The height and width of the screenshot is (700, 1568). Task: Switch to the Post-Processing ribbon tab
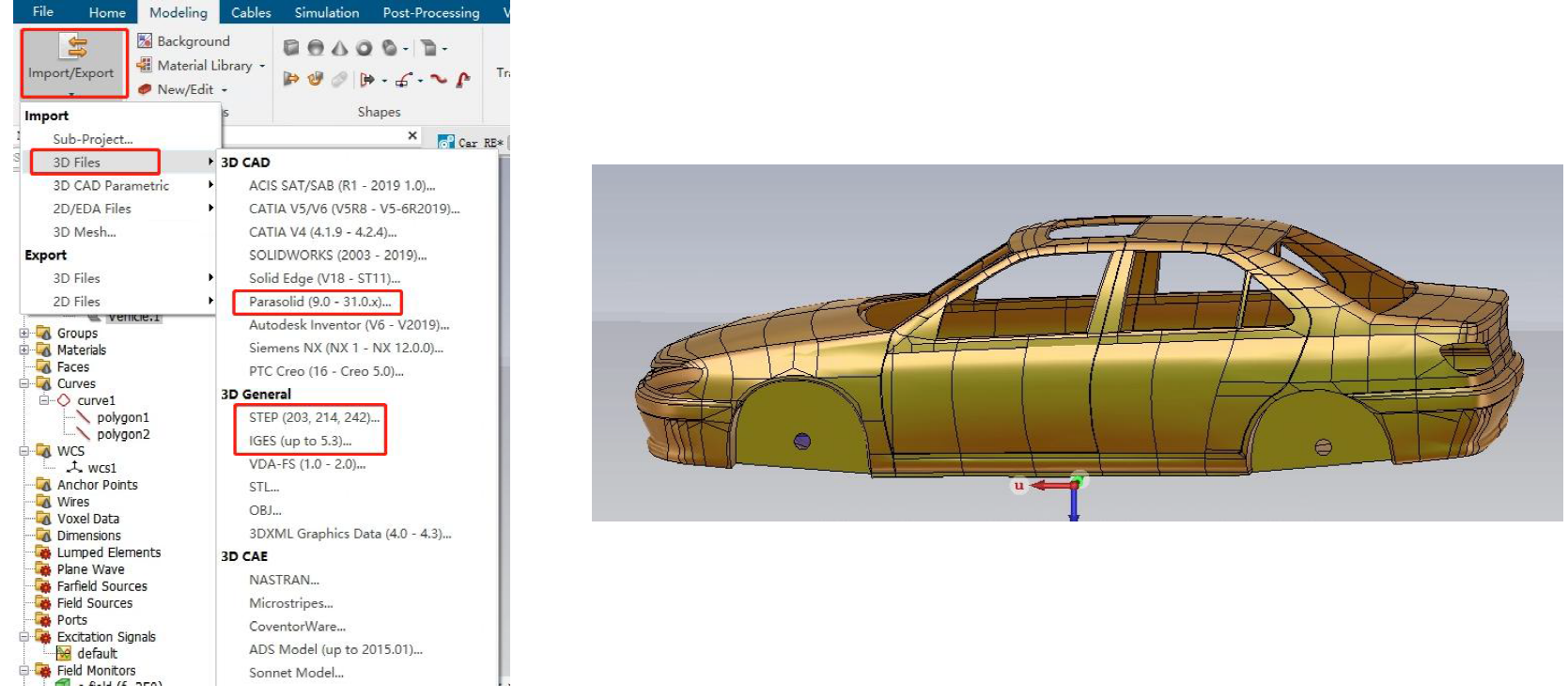pos(431,12)
